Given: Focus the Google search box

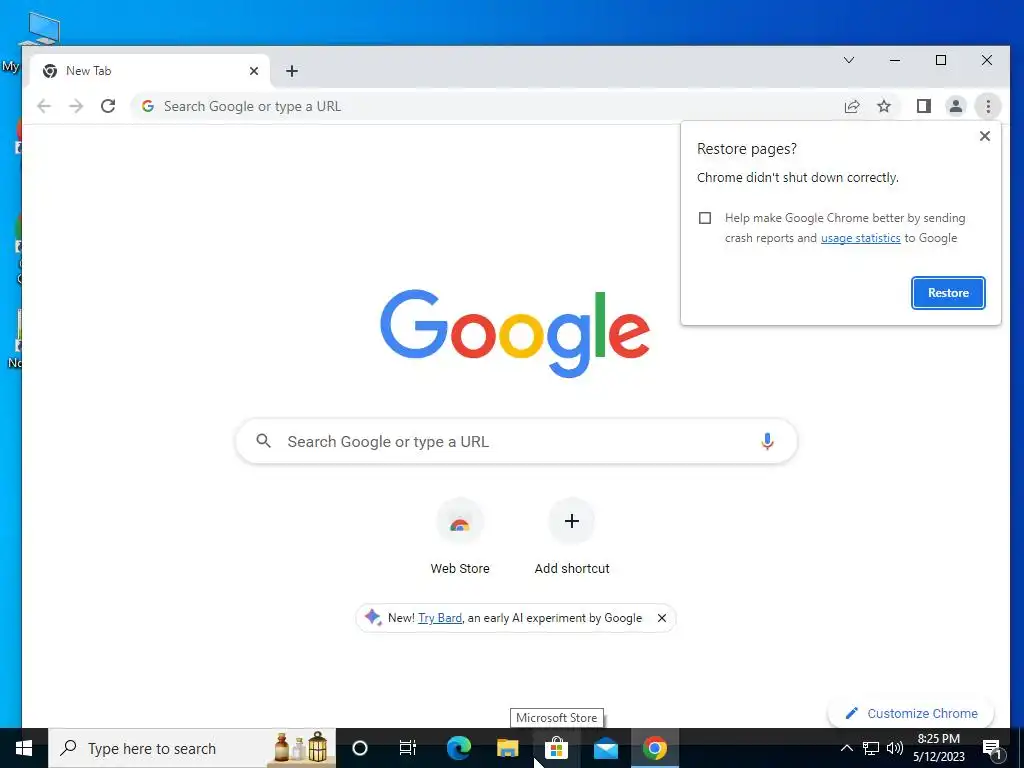Looking at the screenshot, I should click(x=516, y=441).
